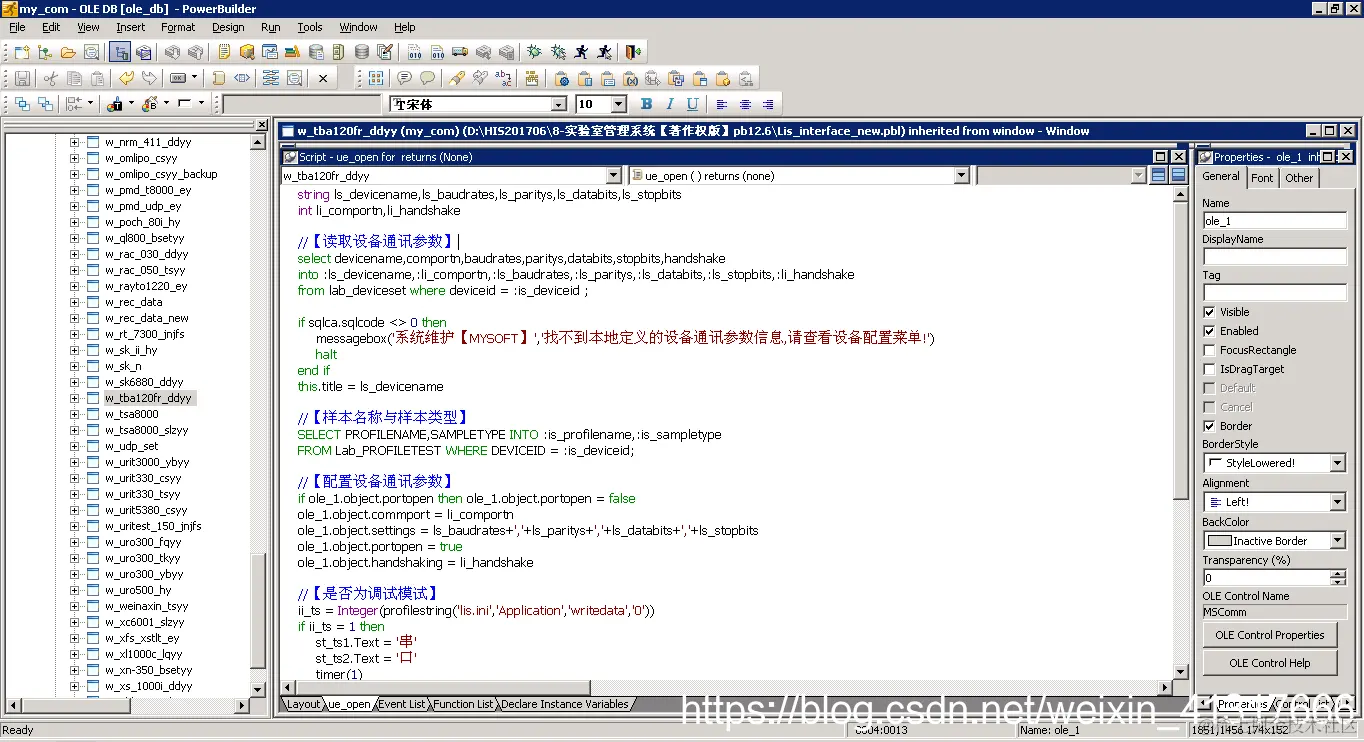Viewport: 1364px width, 742px height.
Task: Open the Insert menu
Action: tap(130, 27)
